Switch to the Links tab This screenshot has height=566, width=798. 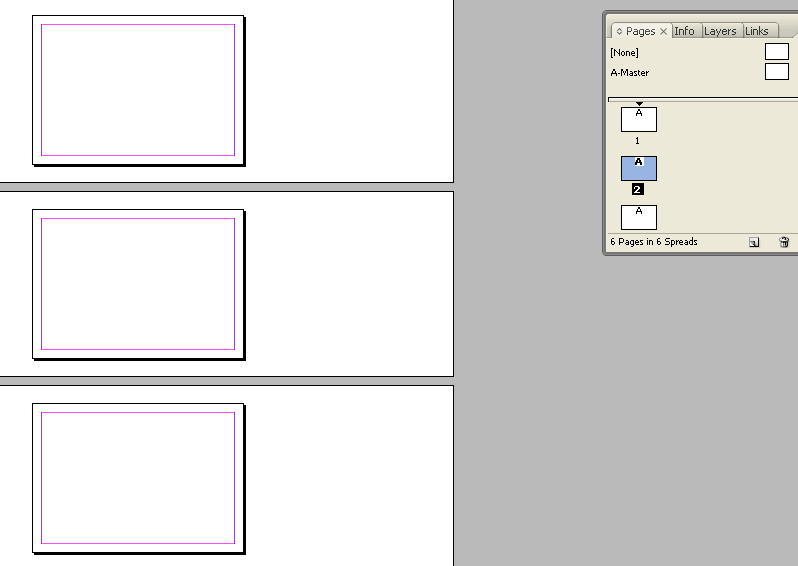pyautogui.click(x=756, y=31)
